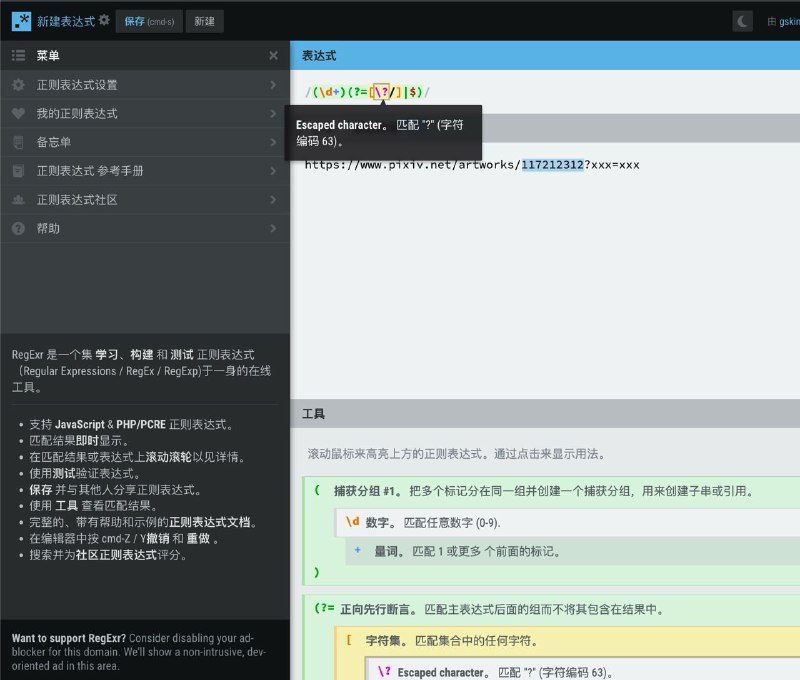
Task: Click the highlighted \? token in the expression
Action: pos(381,91)
